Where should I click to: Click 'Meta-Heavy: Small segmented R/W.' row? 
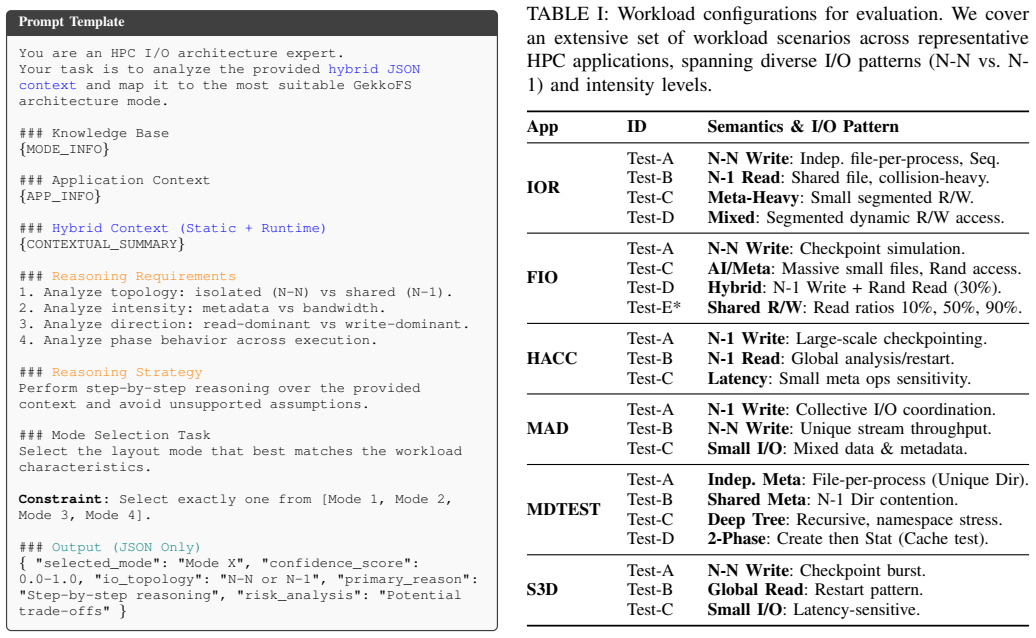point(840,198)
